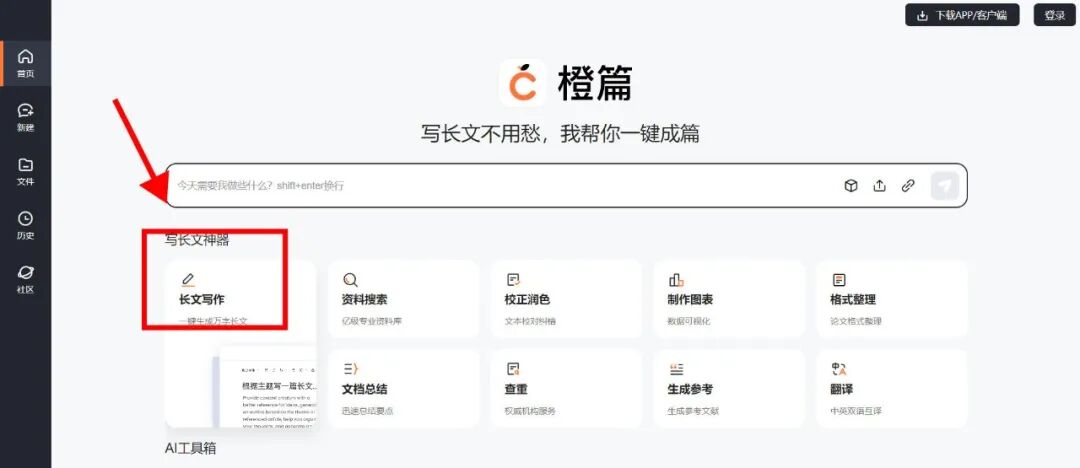Open the 生成参考 card
The image size is (1080, 468).
[x=729, y=389]
